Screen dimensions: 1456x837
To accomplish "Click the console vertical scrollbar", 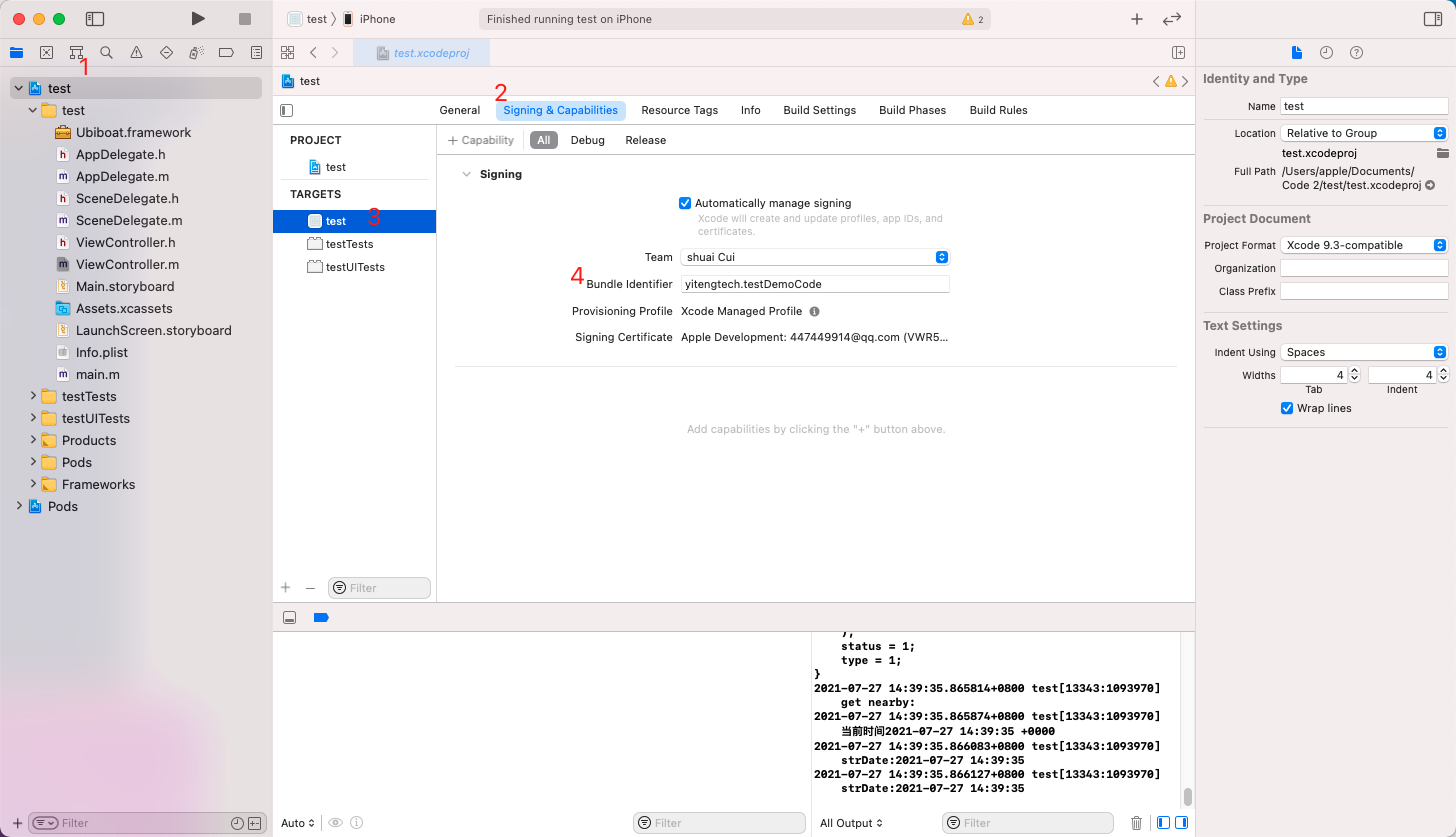I will [x=1187, y=796].
